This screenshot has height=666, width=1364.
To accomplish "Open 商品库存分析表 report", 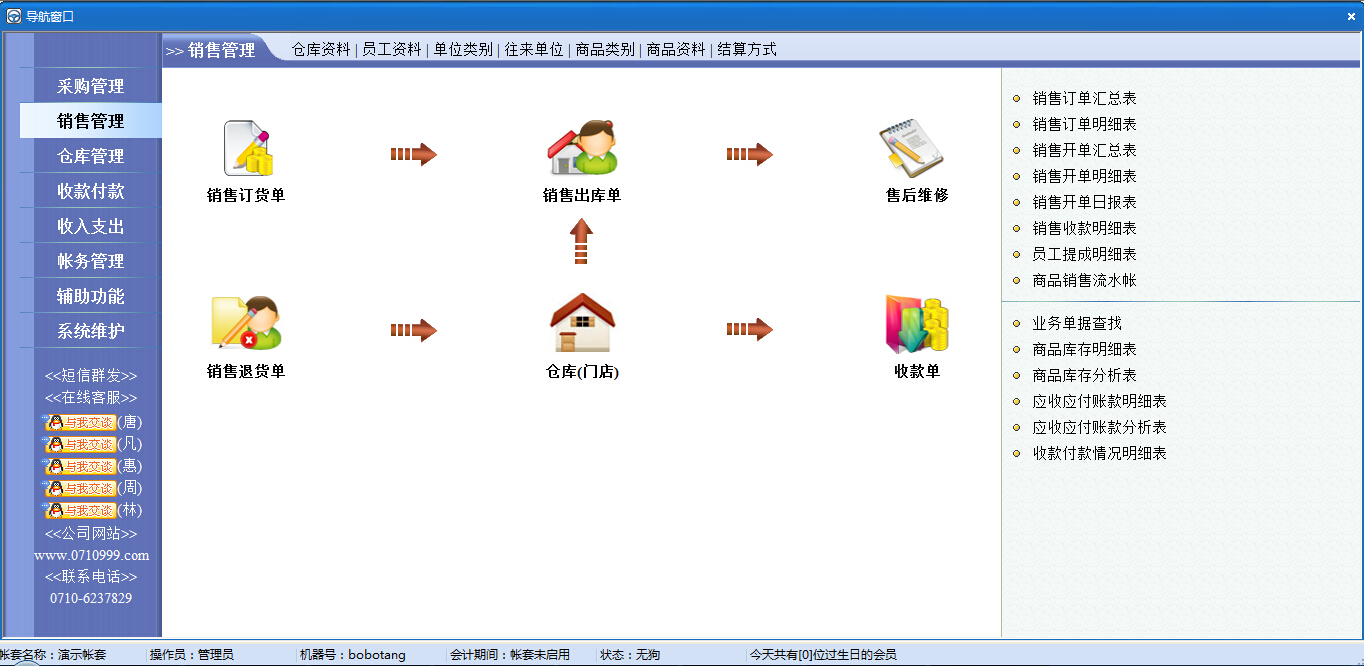I will coord(1084,375).
